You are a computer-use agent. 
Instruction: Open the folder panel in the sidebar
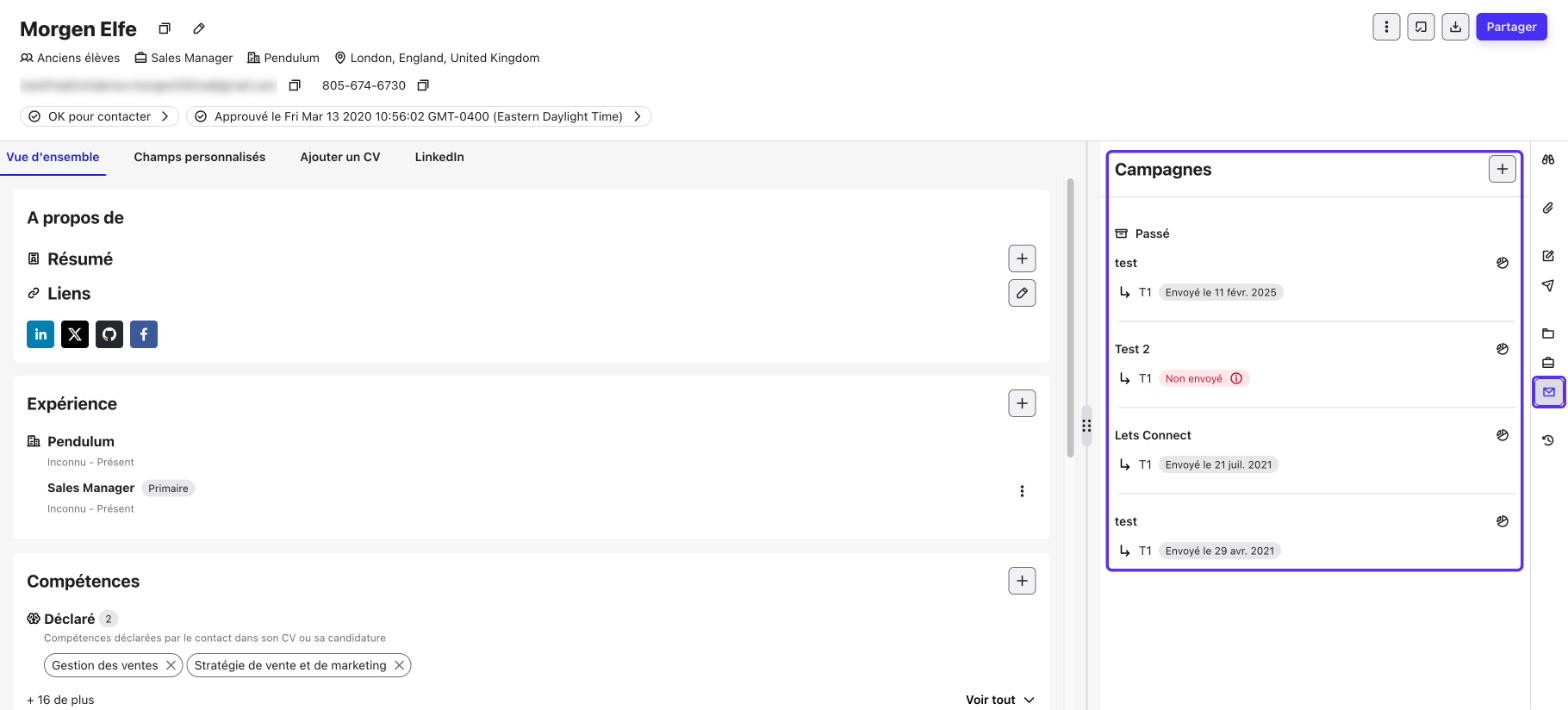(1548, 333)
